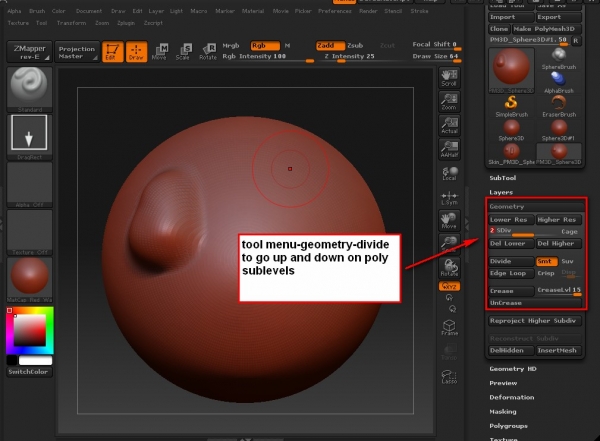Click the Export tool button
600x441 pixels.
[559, 17]
